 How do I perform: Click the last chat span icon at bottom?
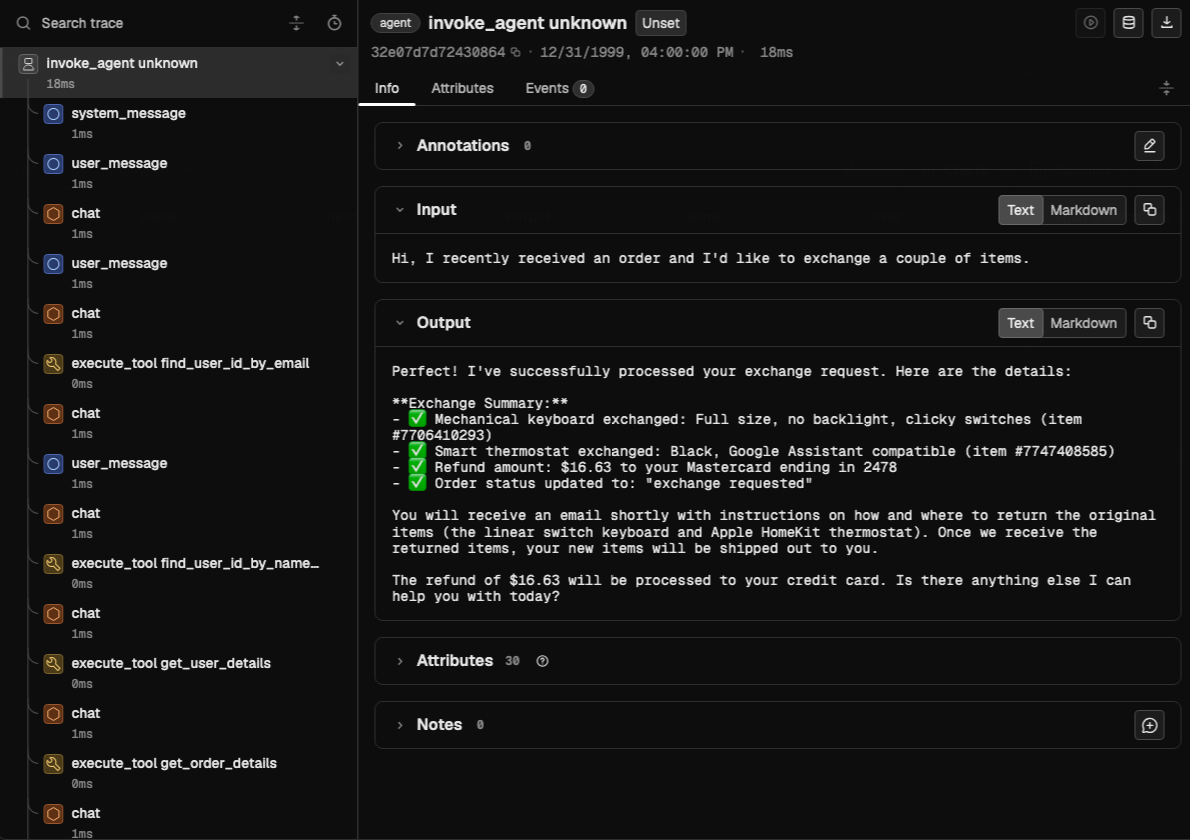53,815
